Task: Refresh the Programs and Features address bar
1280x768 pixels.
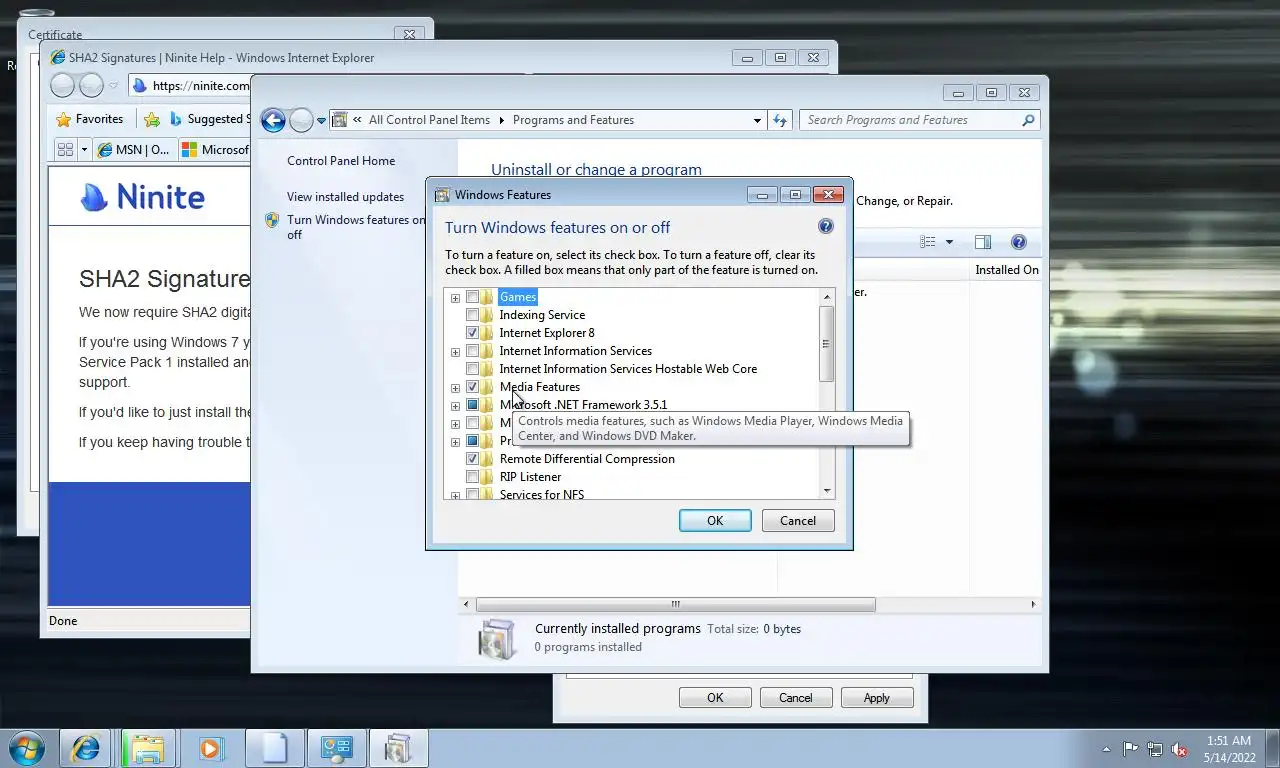Action: coord(781,120)
